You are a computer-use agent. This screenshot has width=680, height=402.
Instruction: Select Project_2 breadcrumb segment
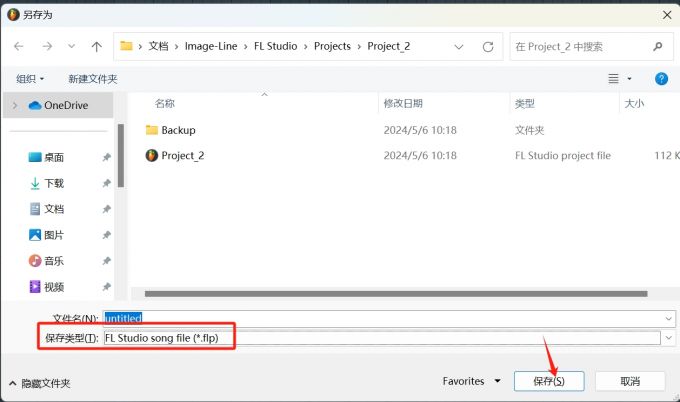389,46
